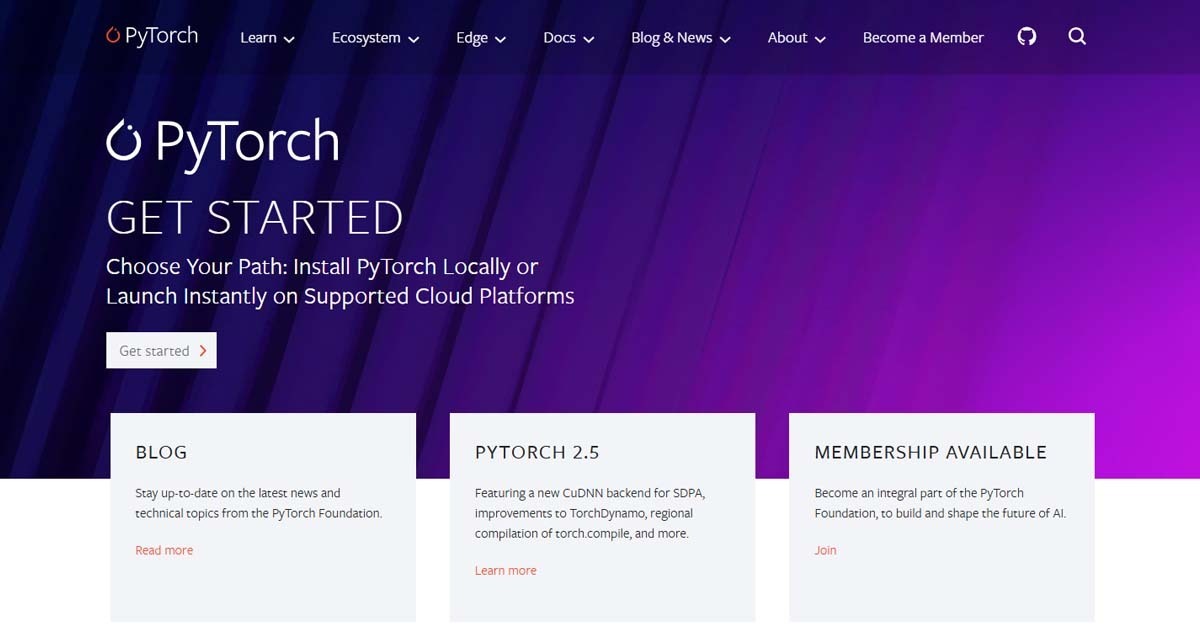1200x628 pixels.
Task: Select the PyTorch 2.5 card heading
Action: pos(537,452)
